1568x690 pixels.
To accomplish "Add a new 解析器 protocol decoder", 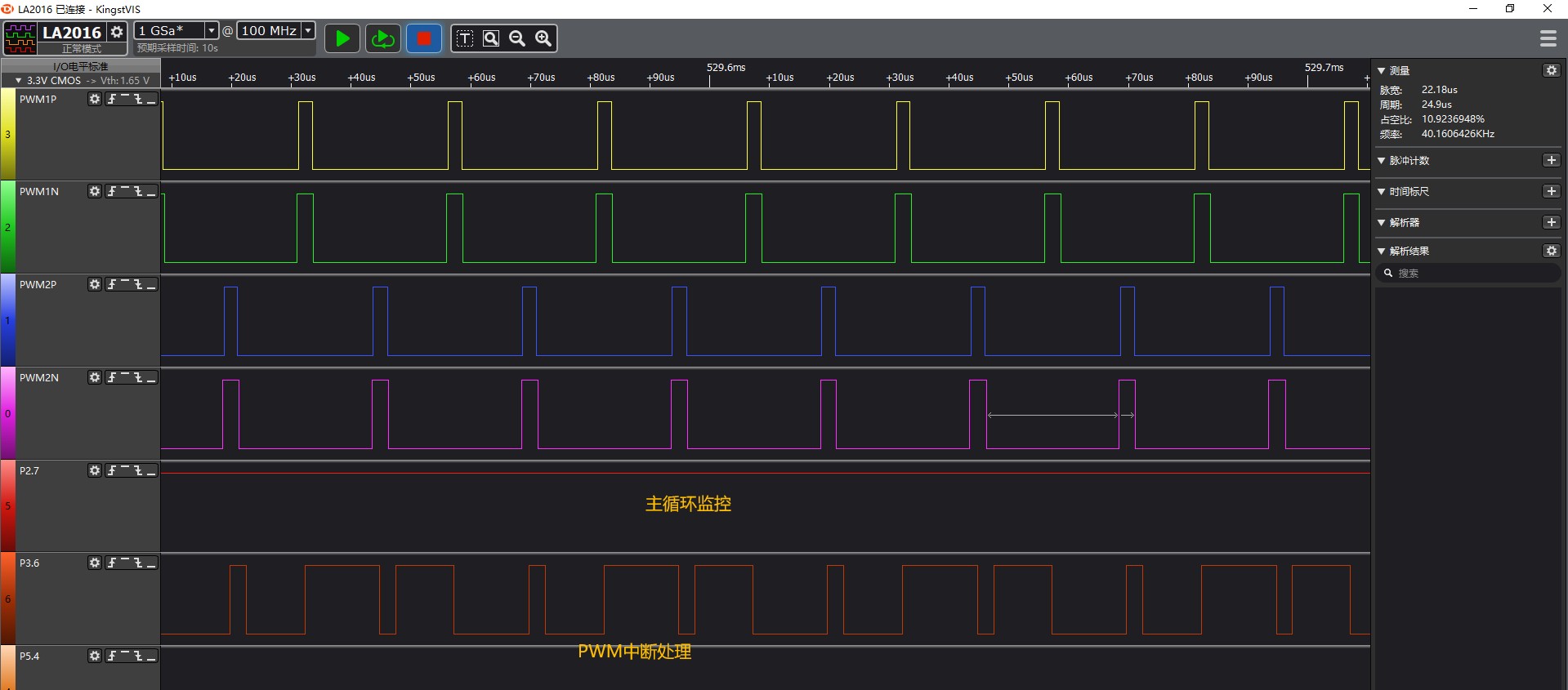I will (x=1552, y=222).
